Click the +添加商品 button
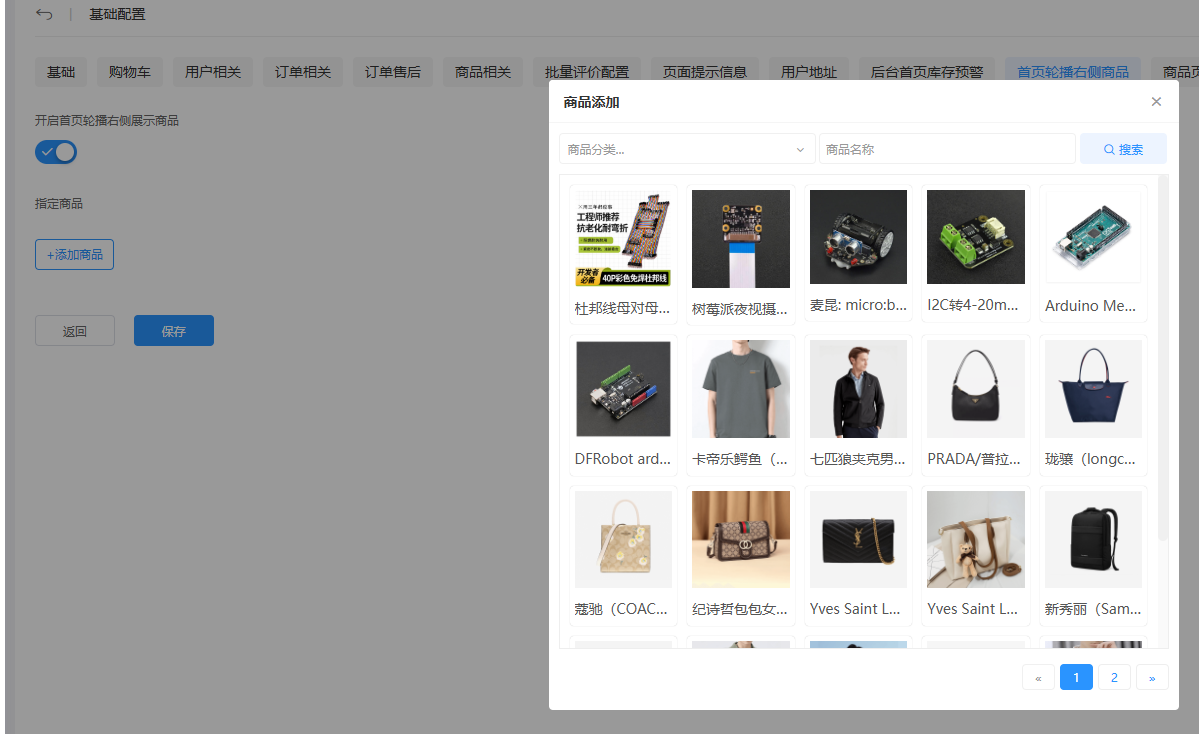 point(74,254)
